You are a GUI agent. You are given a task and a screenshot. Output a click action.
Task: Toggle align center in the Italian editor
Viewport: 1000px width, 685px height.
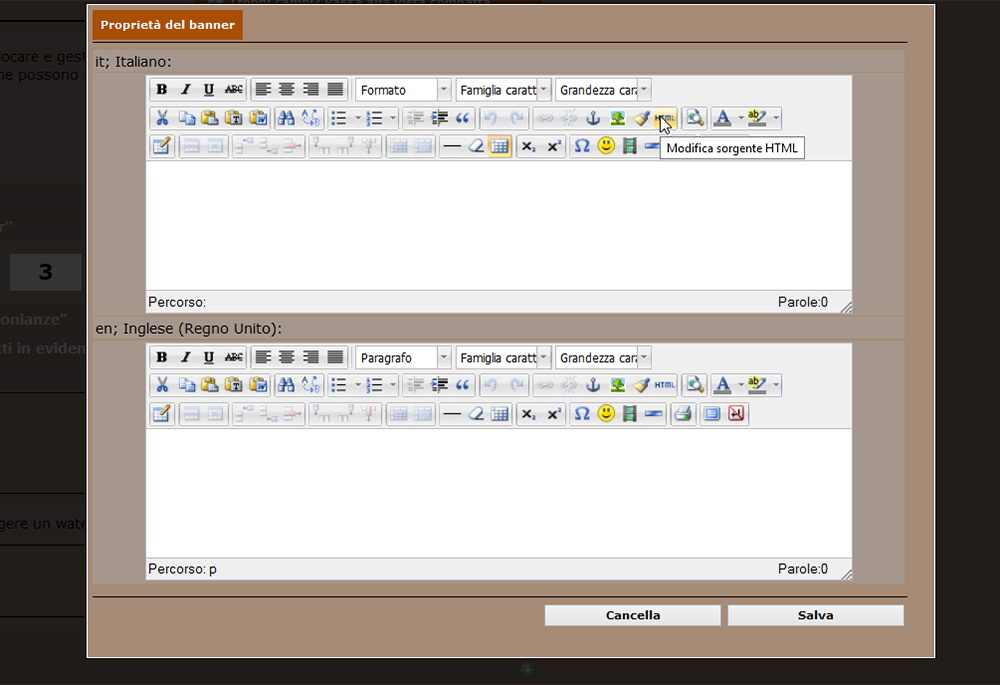click(x=287, y=90)
